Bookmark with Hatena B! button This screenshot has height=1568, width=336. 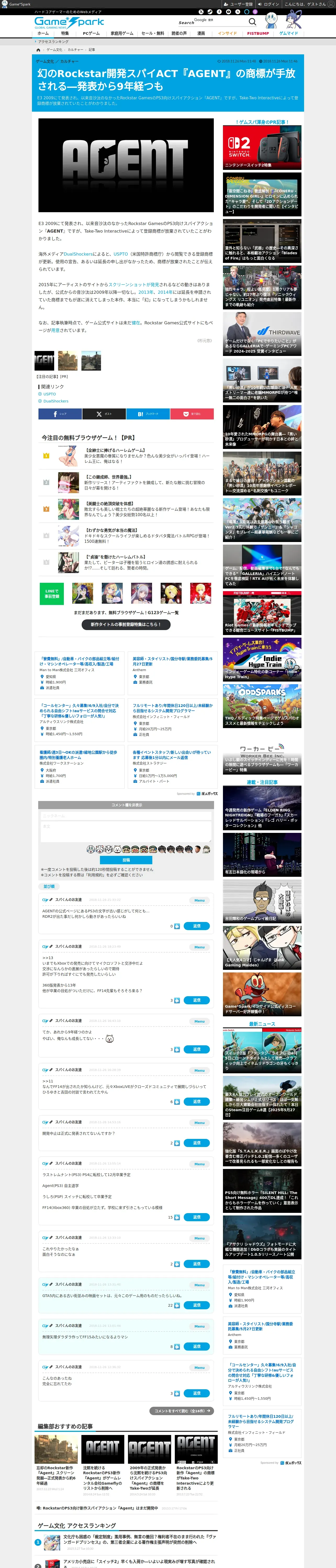pos(148,414)
